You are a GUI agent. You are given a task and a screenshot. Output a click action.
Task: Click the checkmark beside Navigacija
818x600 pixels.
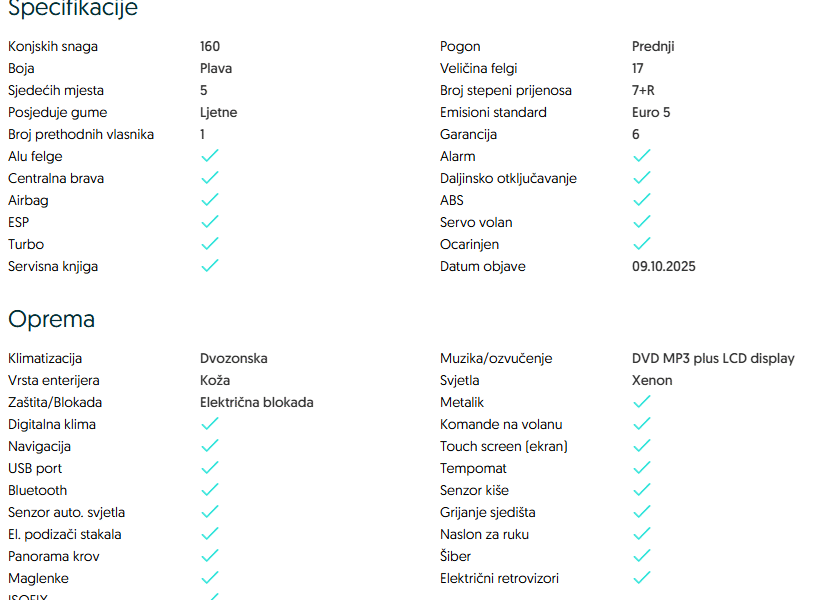[209, 446]
